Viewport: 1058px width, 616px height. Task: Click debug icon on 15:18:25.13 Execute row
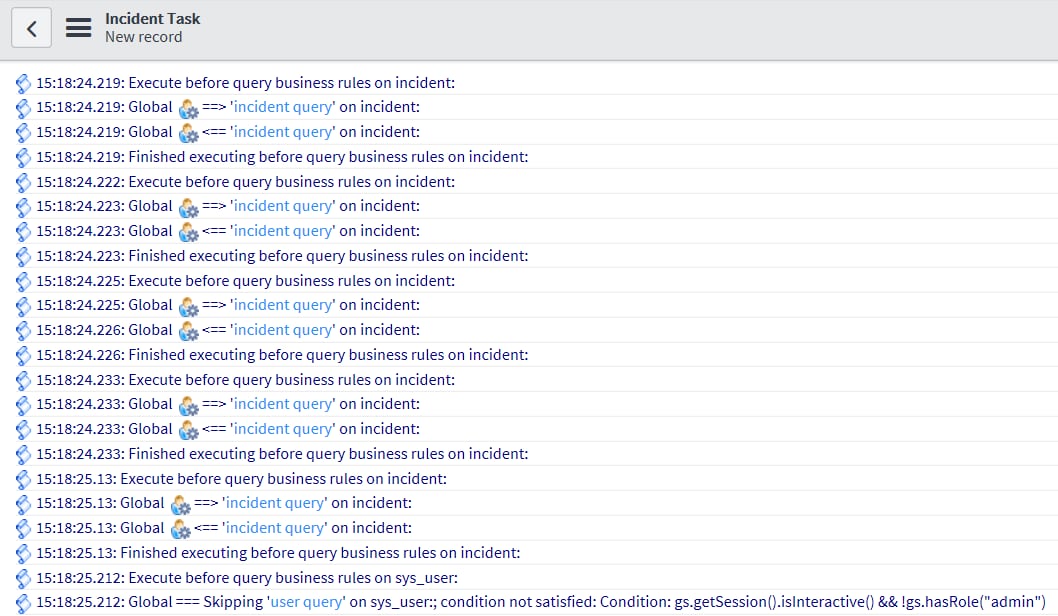pyautogui.click(x=23, y=480)
